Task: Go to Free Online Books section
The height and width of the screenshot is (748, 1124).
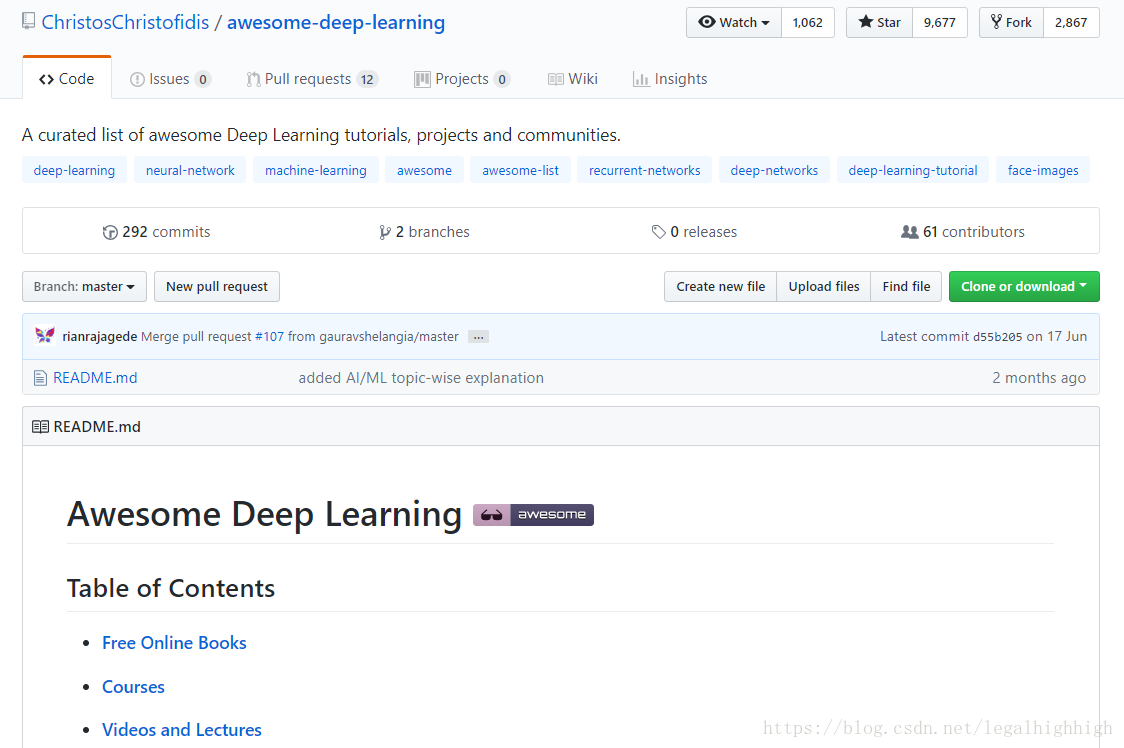Action: coord(174,643)
